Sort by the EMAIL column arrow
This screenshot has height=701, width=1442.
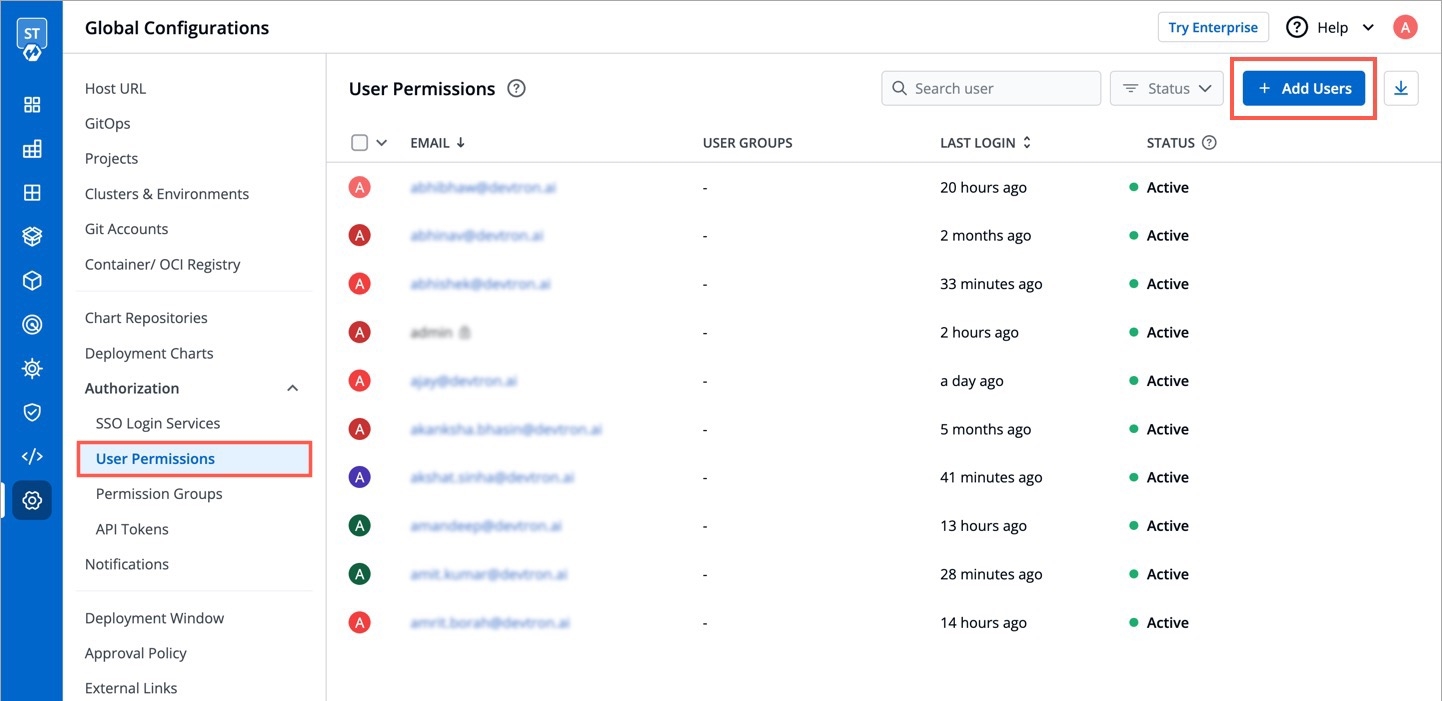click(x=461, y=143)
